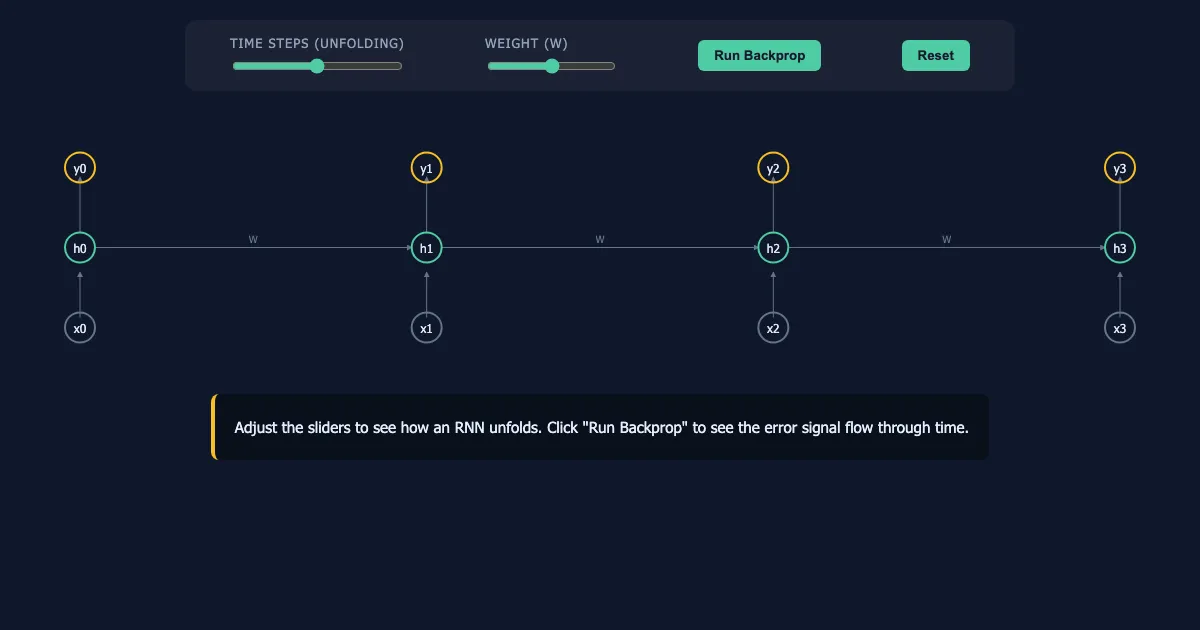Screen dimensions: 1200x630
Task: Select hidden state node h3
Action: click(x=1120, y=248)
